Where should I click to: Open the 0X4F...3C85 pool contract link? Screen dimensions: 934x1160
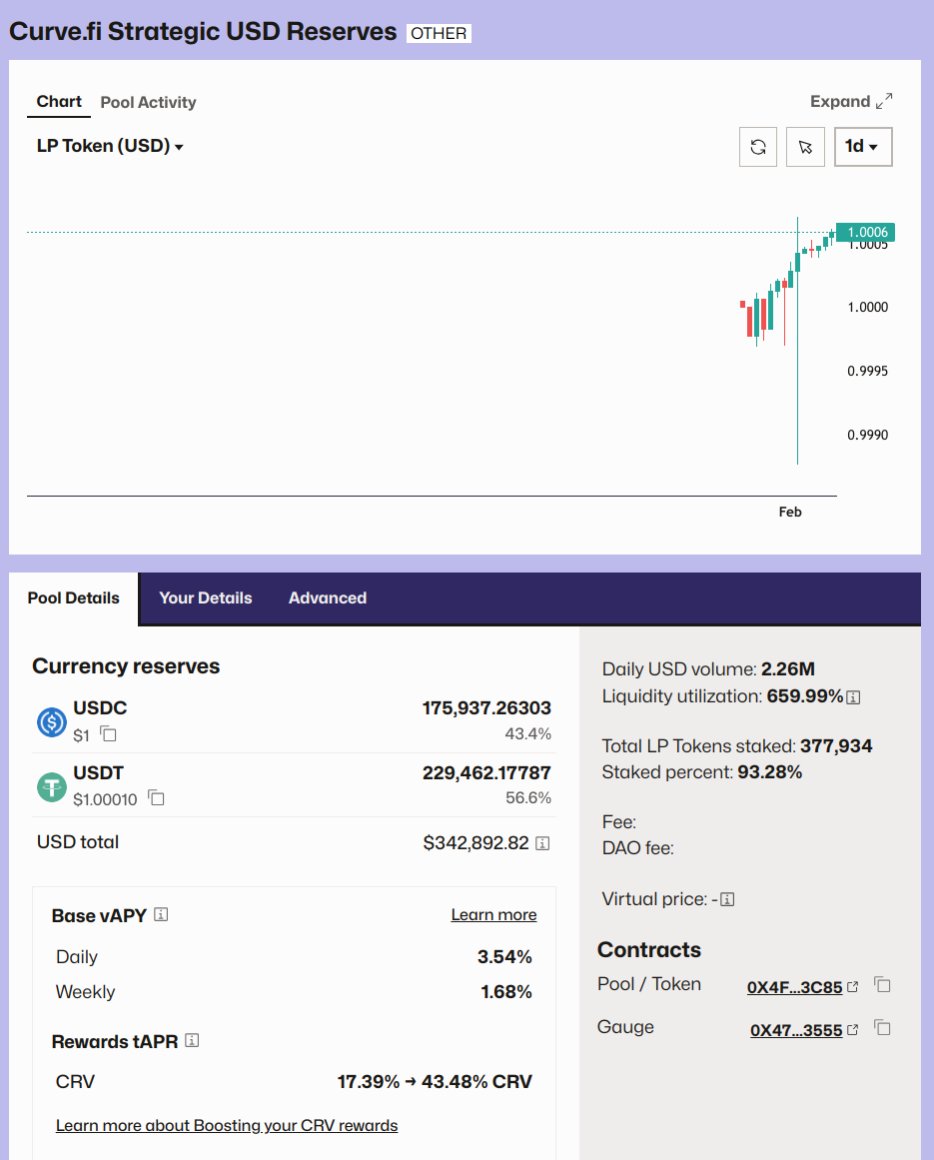[x=795, y=988]
